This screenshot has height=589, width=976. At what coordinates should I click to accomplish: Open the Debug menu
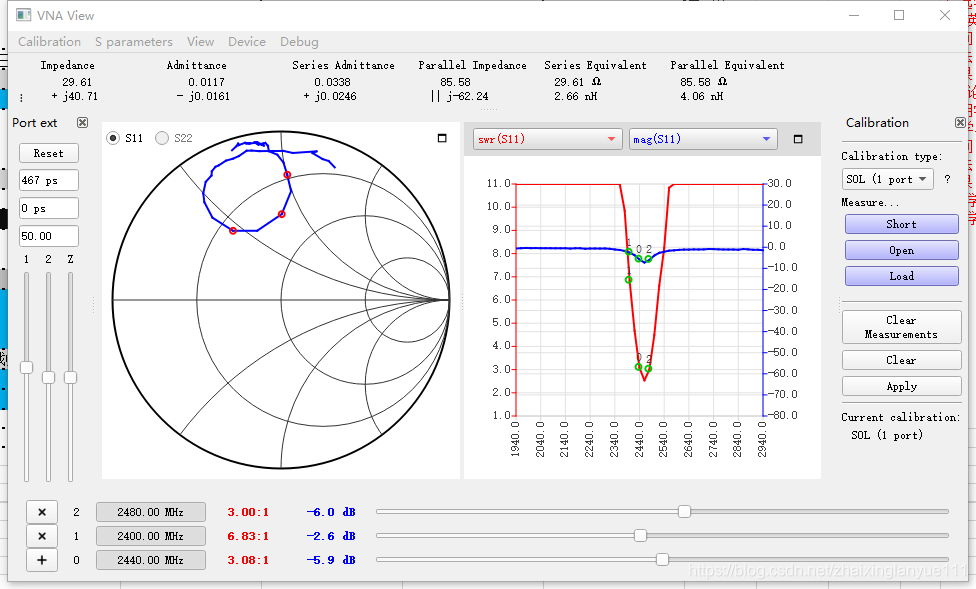point(299,42)
